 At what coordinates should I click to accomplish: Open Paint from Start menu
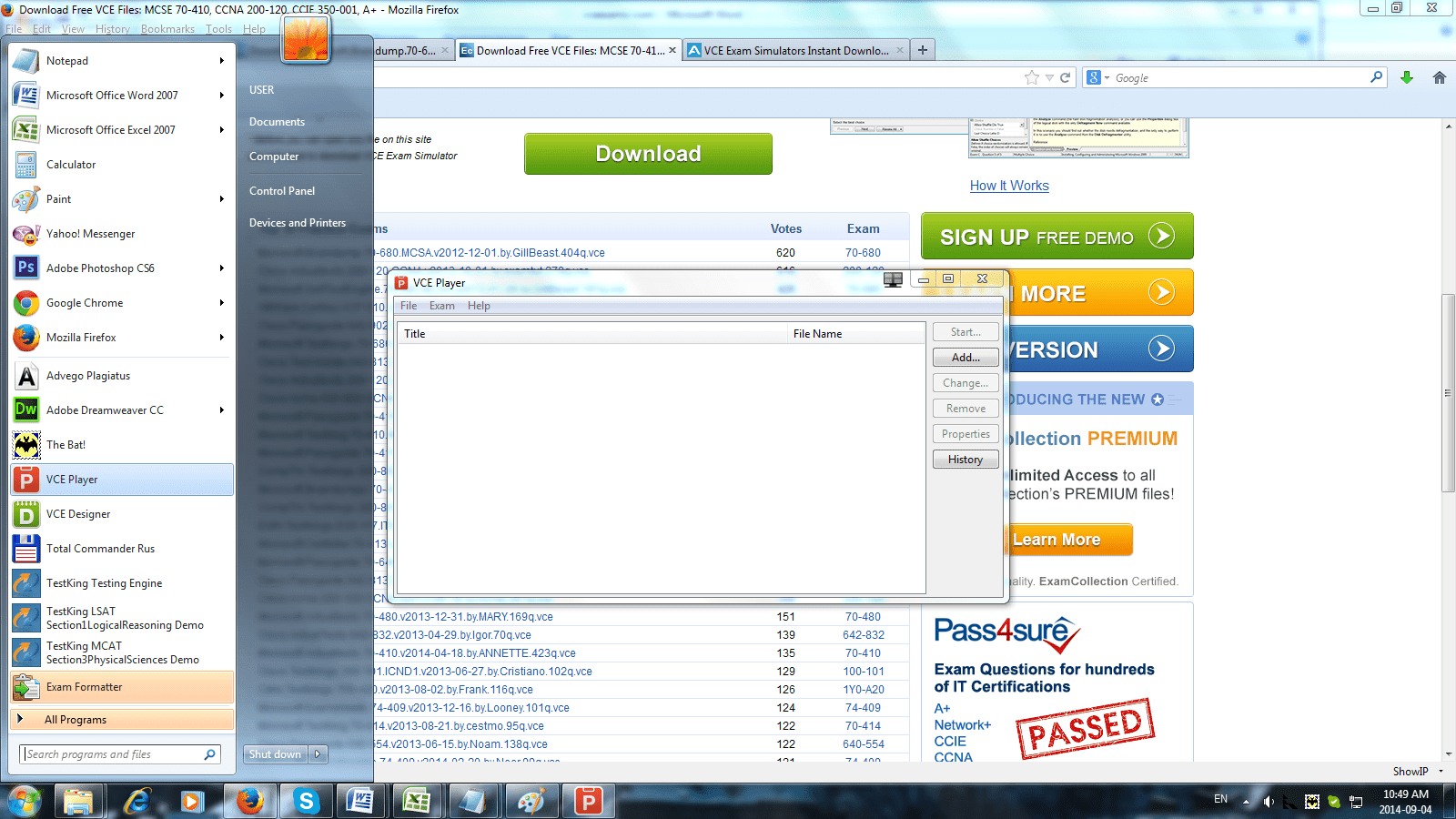[x=122, y=199]
